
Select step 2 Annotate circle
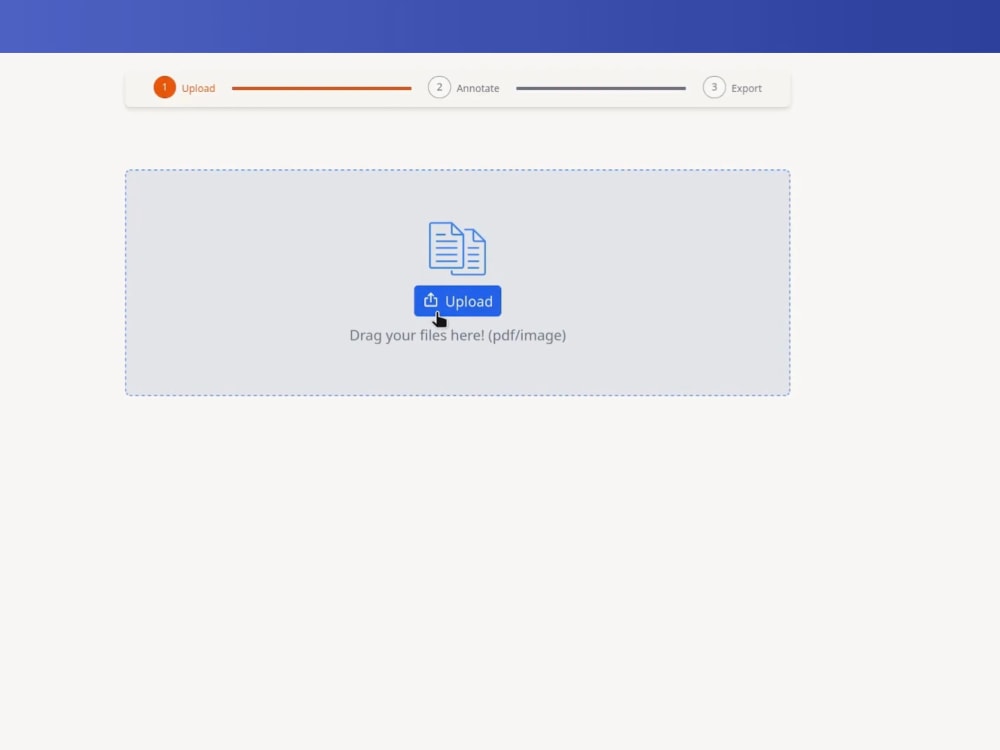439,87
